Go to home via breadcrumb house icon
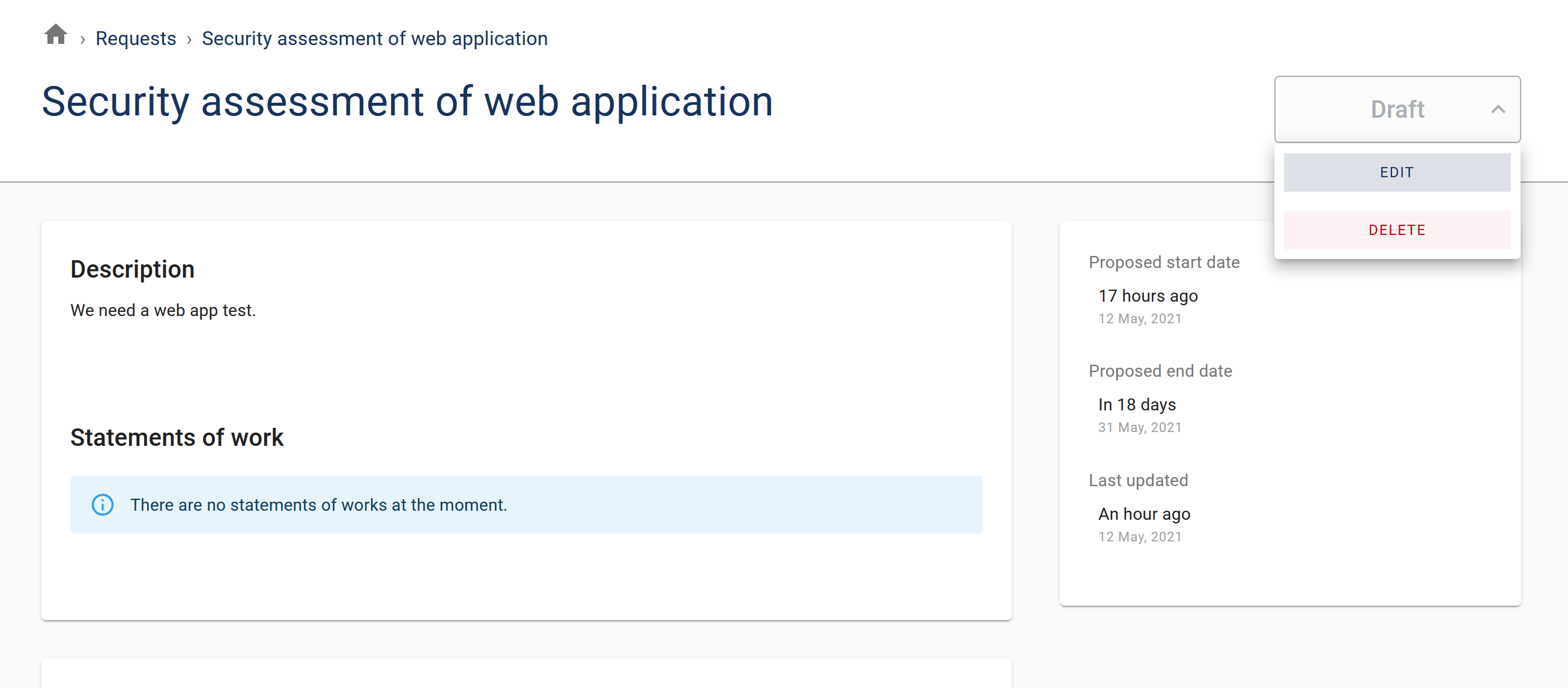 [x=55, y=35]
